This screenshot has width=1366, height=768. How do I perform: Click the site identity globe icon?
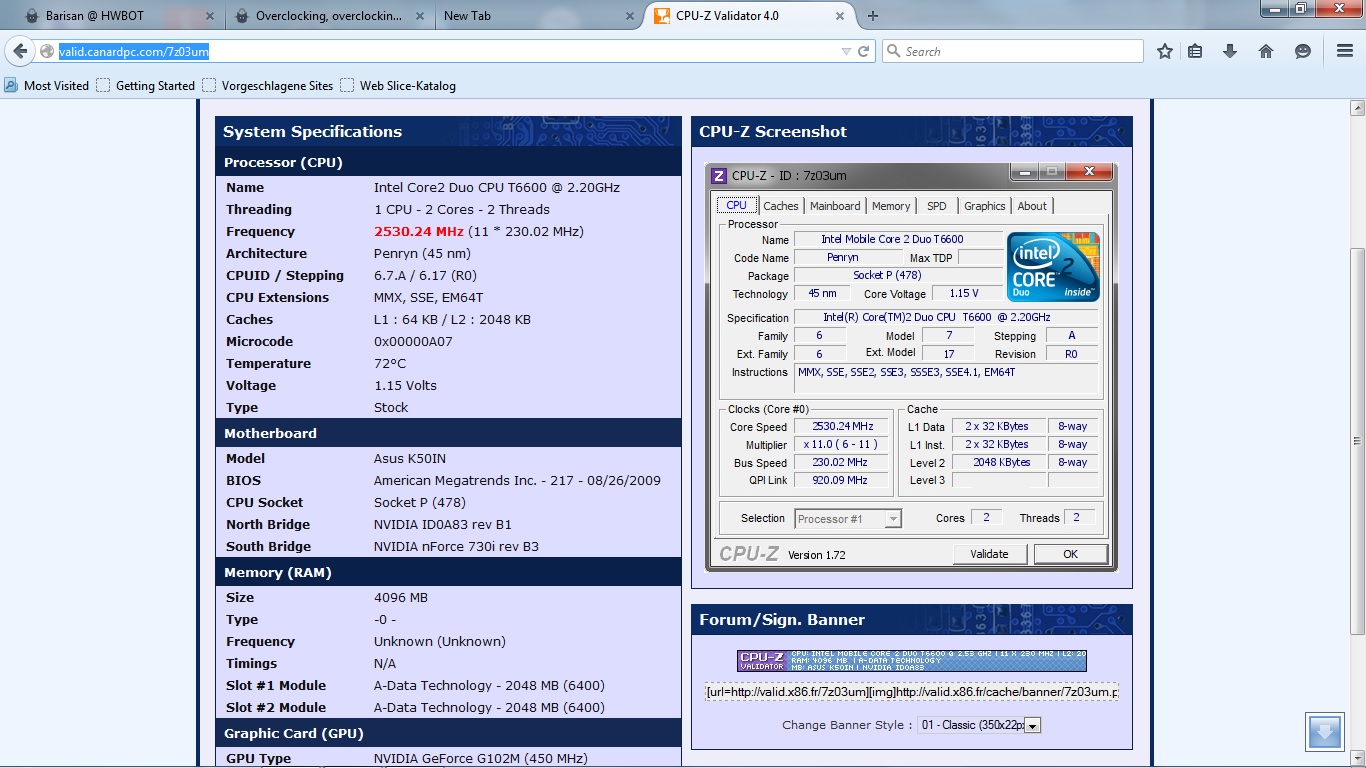(x=46, y=51)
